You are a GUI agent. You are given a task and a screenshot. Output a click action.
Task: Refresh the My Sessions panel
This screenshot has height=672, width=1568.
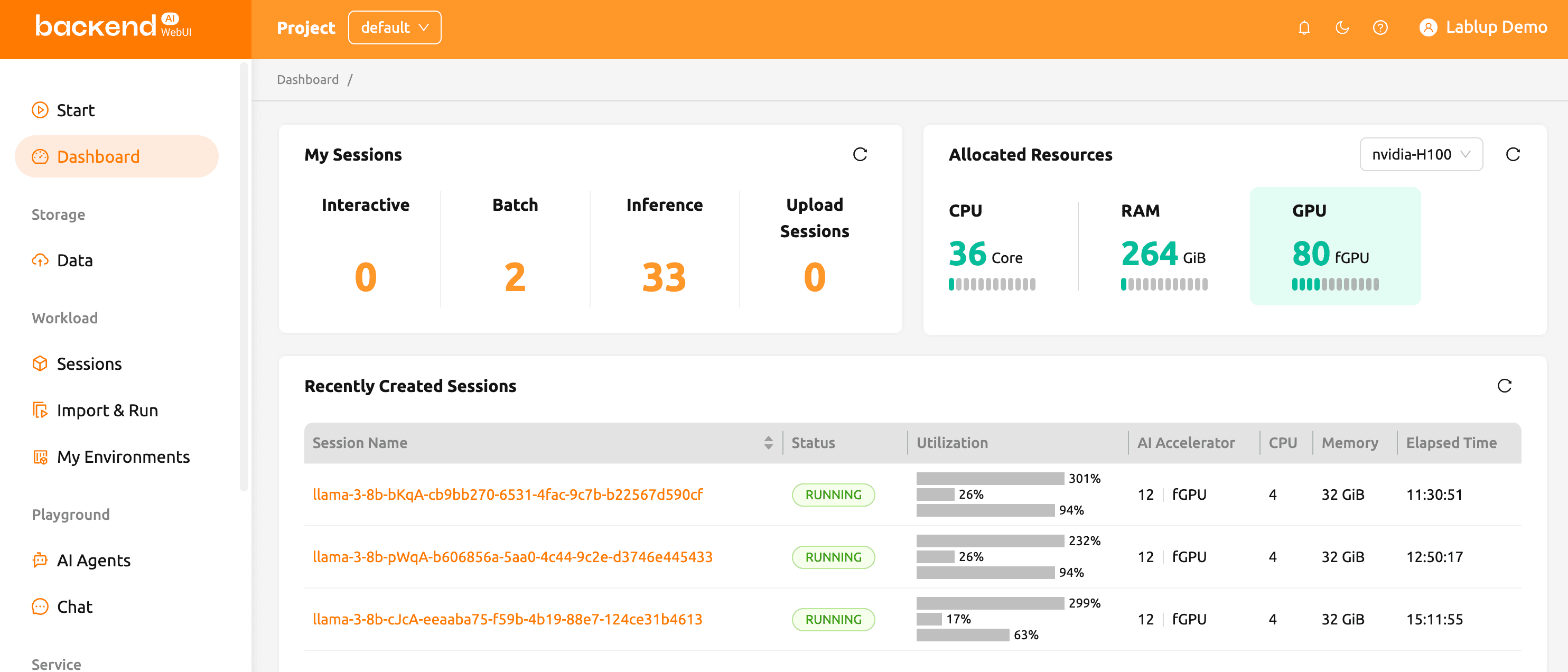(x=860, y=155)
